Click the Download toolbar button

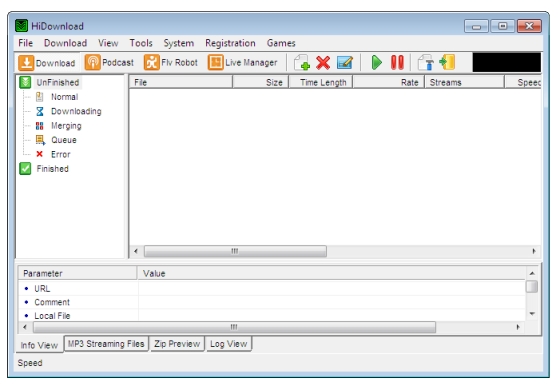47,63
